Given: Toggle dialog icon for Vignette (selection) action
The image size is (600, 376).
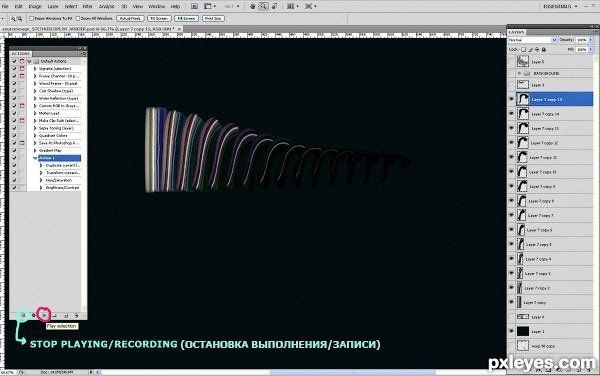Looking at the screenshot, I should tap(22, 68).
